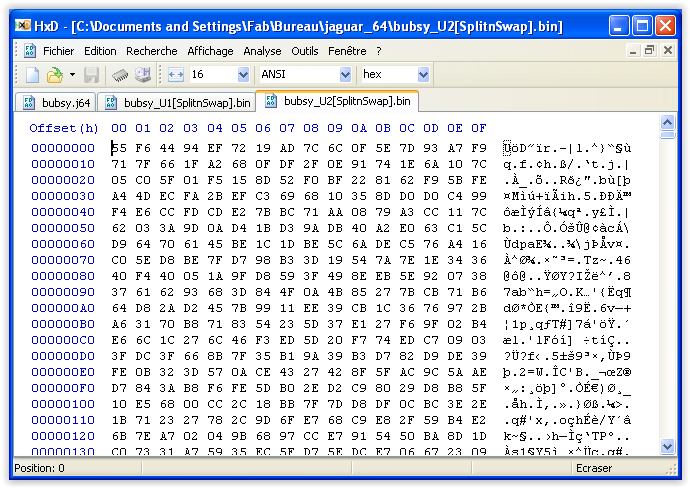
Task: Click the New file toolbar icon
Action: (32, 75)
